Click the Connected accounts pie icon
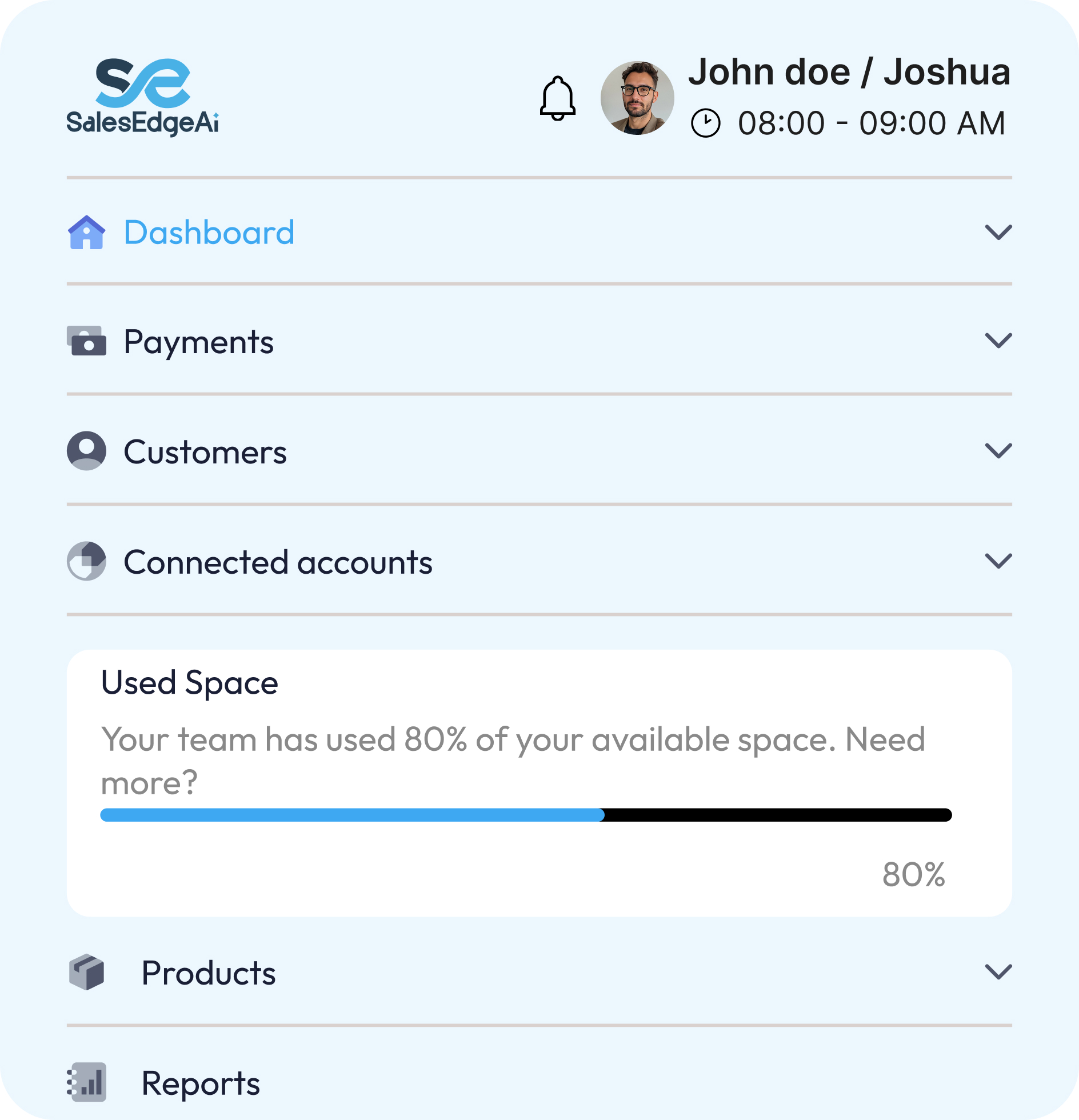 coord(86,561)
